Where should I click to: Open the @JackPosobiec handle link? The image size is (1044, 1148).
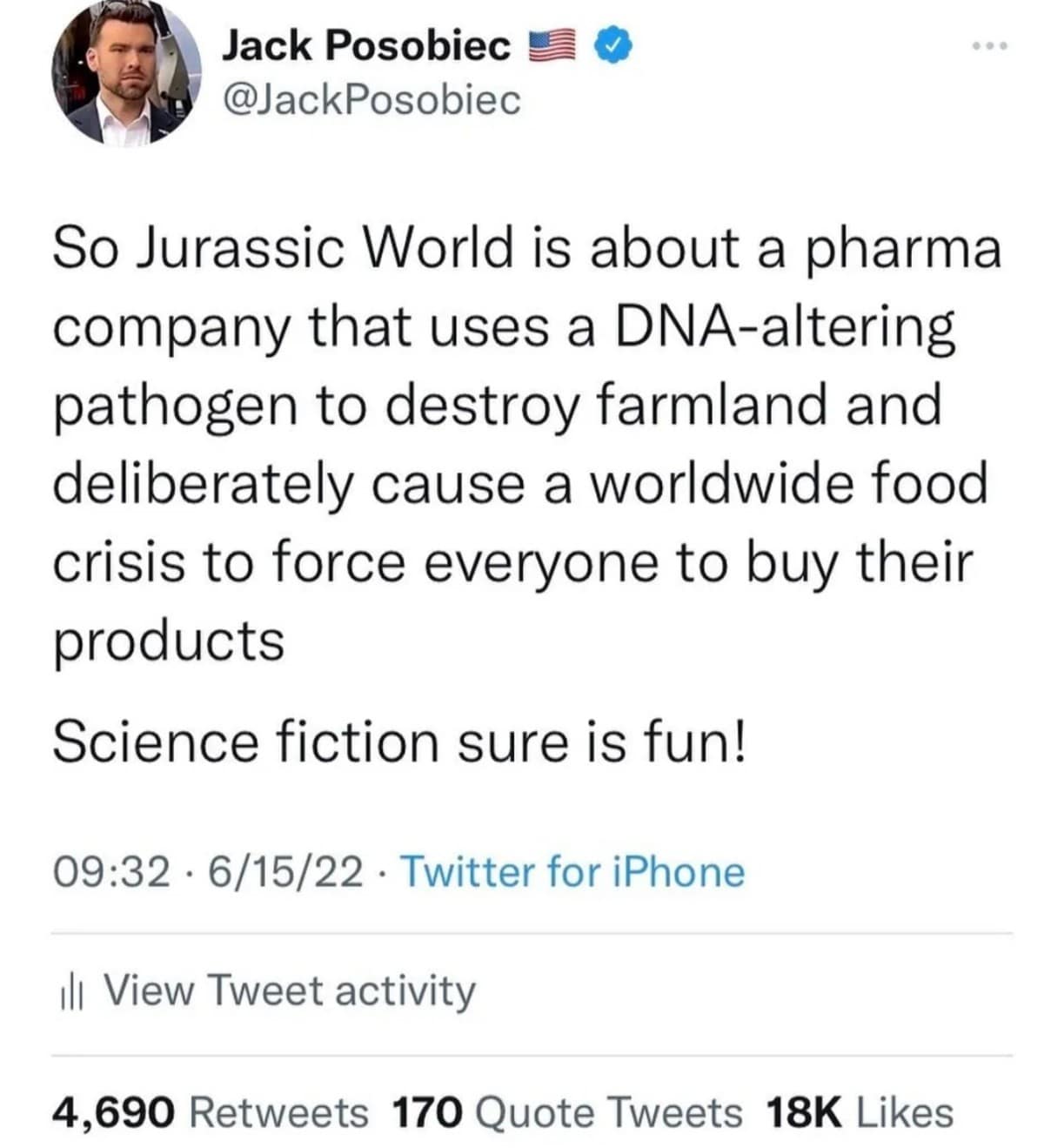(x=371, y=100)
